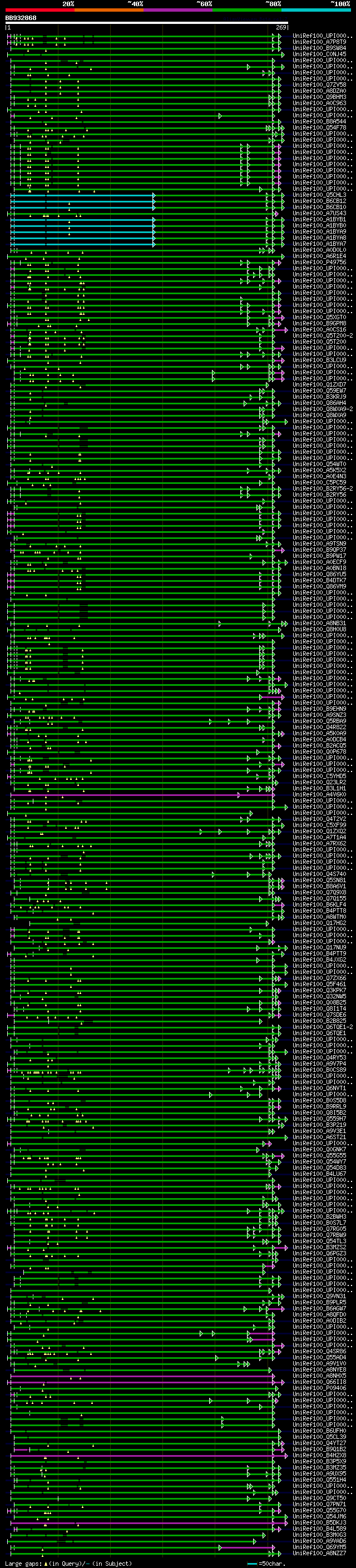Viewport: 356px width, 1568px height.
Task: Select the UniRef100_A4V6K0 label
Action: (319, 794)
